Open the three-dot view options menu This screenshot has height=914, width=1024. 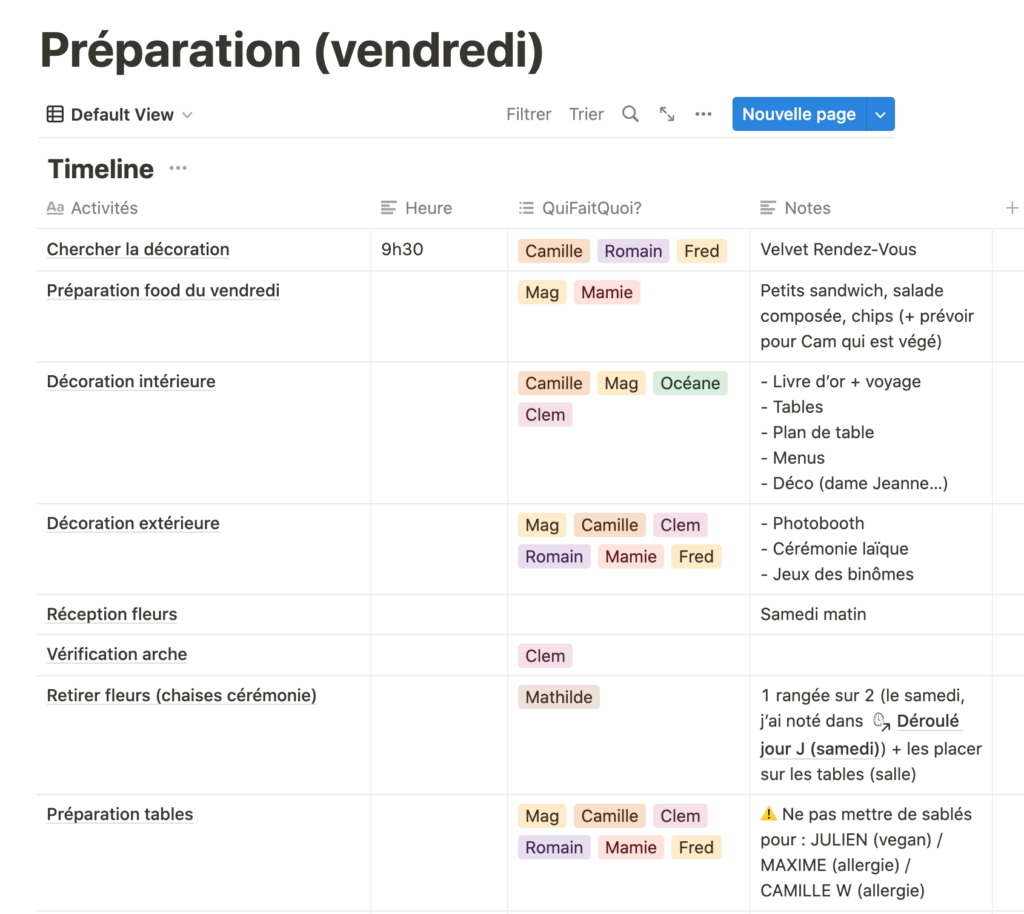tap(704, 114)
